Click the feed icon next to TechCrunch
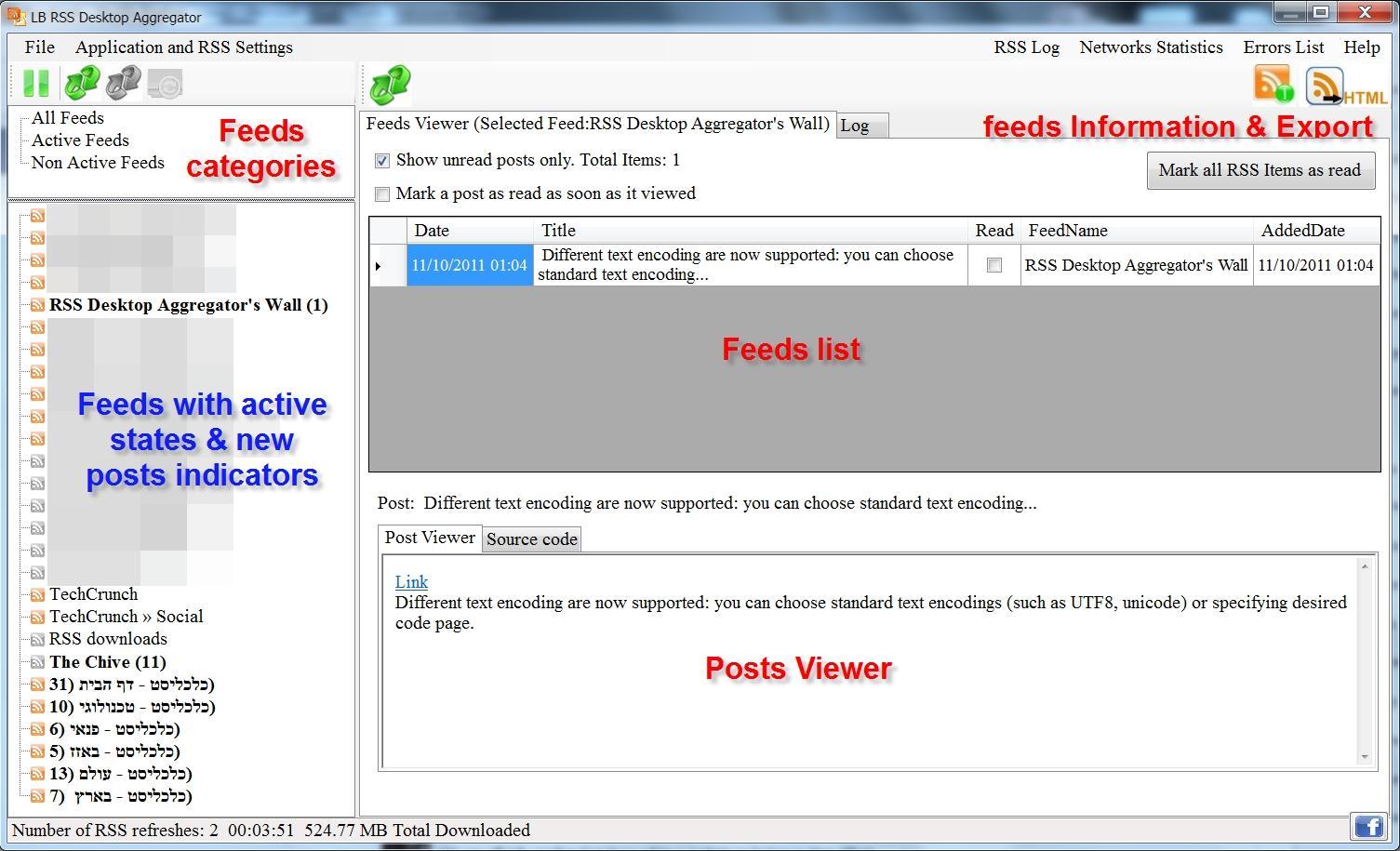The height and width of the screenshot is (851, 1400). [37, 594]
